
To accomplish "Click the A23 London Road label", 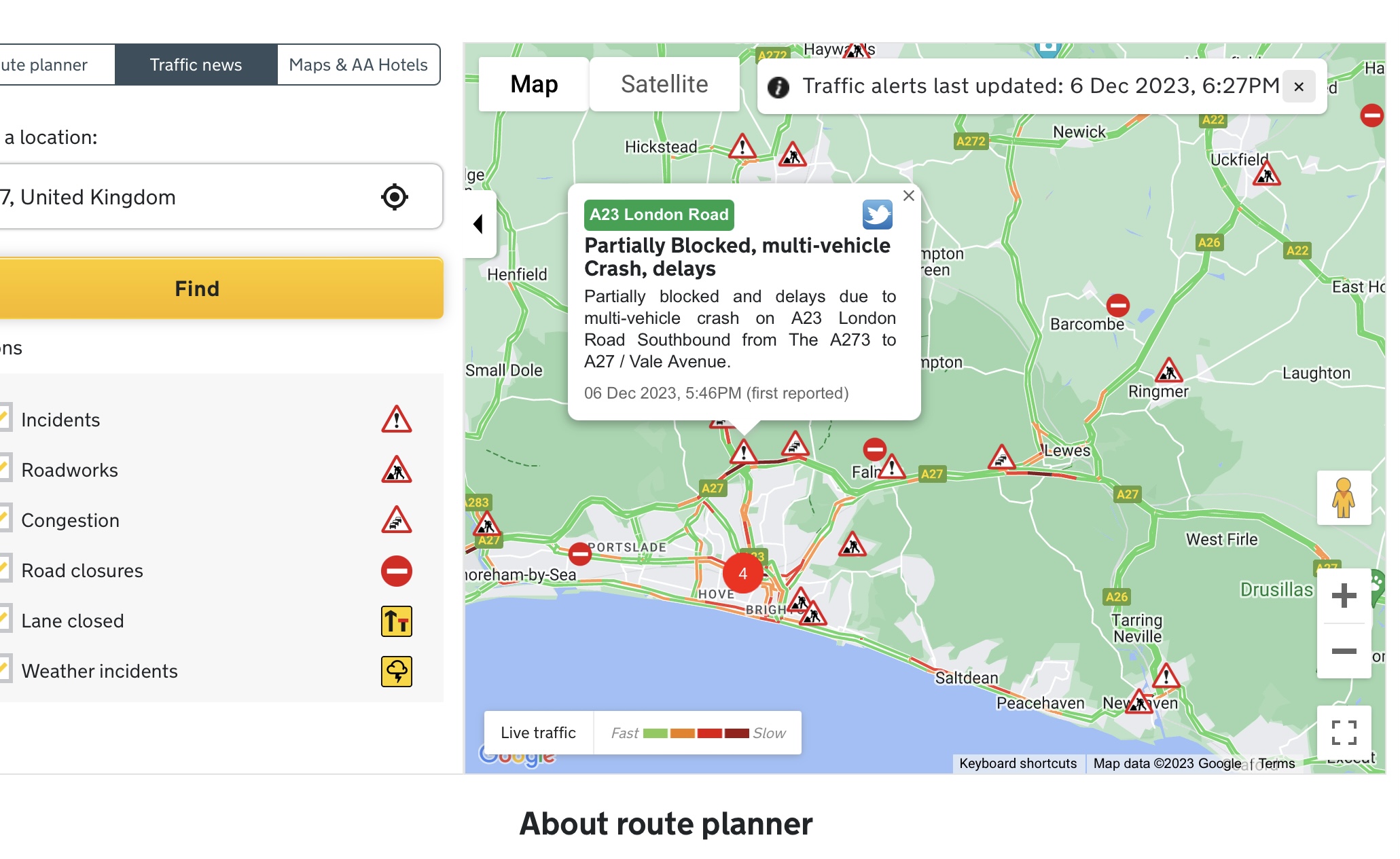I will coord(659,215).
